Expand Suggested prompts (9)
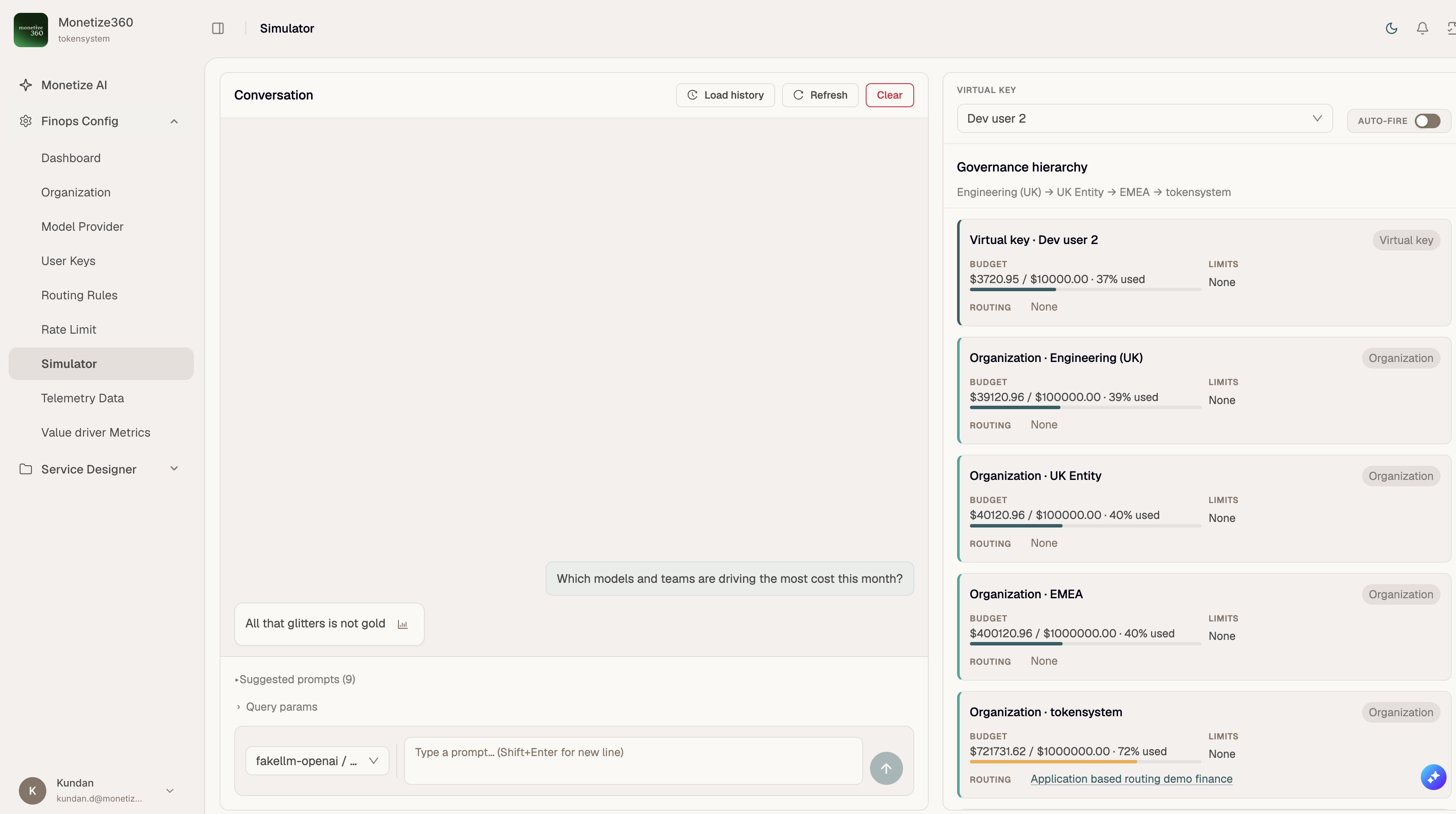This screenshot has width=1456, height=814. coord(294,679)
